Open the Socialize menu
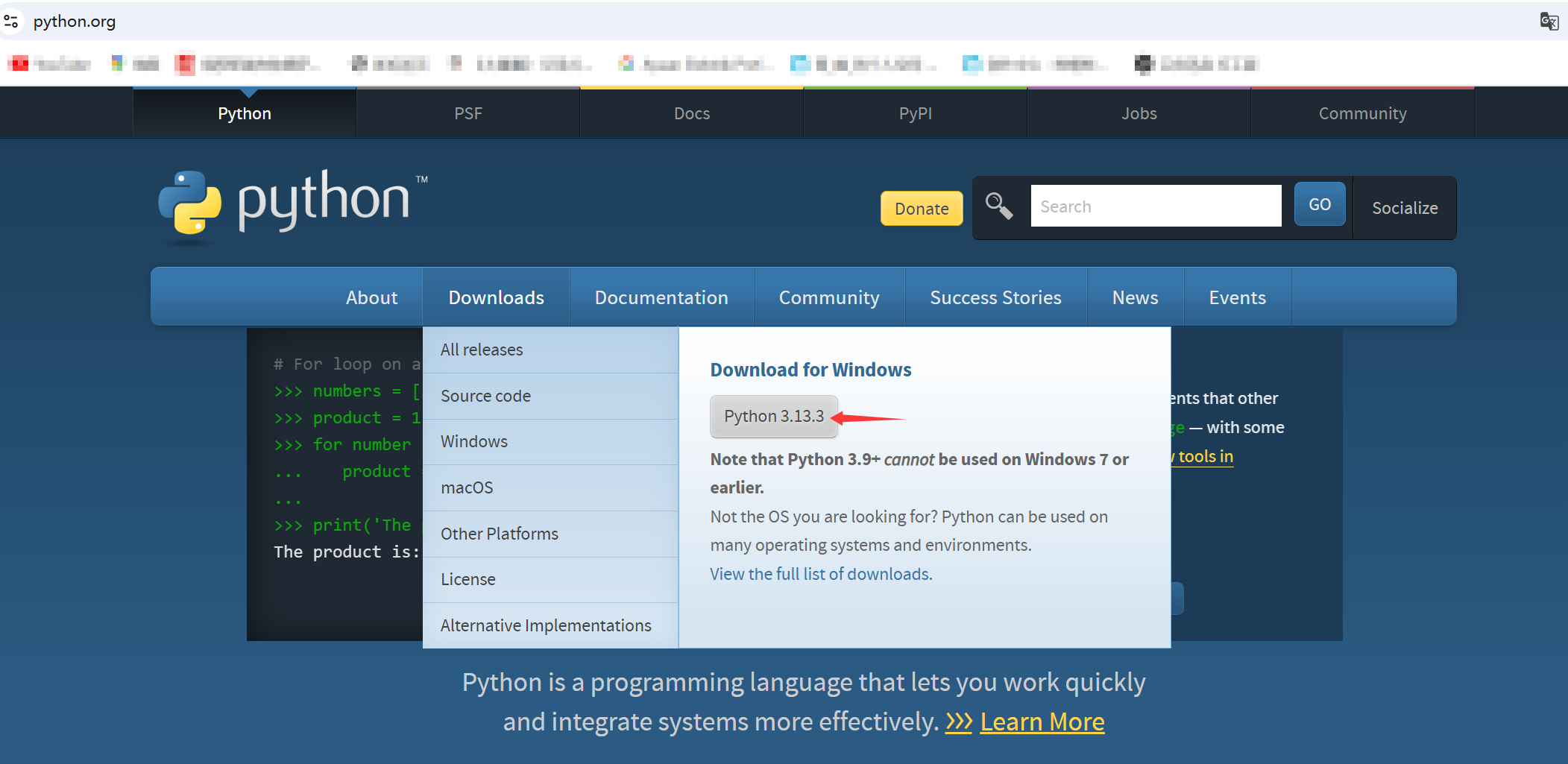The image size is (1568, 764). point(1405,208)
